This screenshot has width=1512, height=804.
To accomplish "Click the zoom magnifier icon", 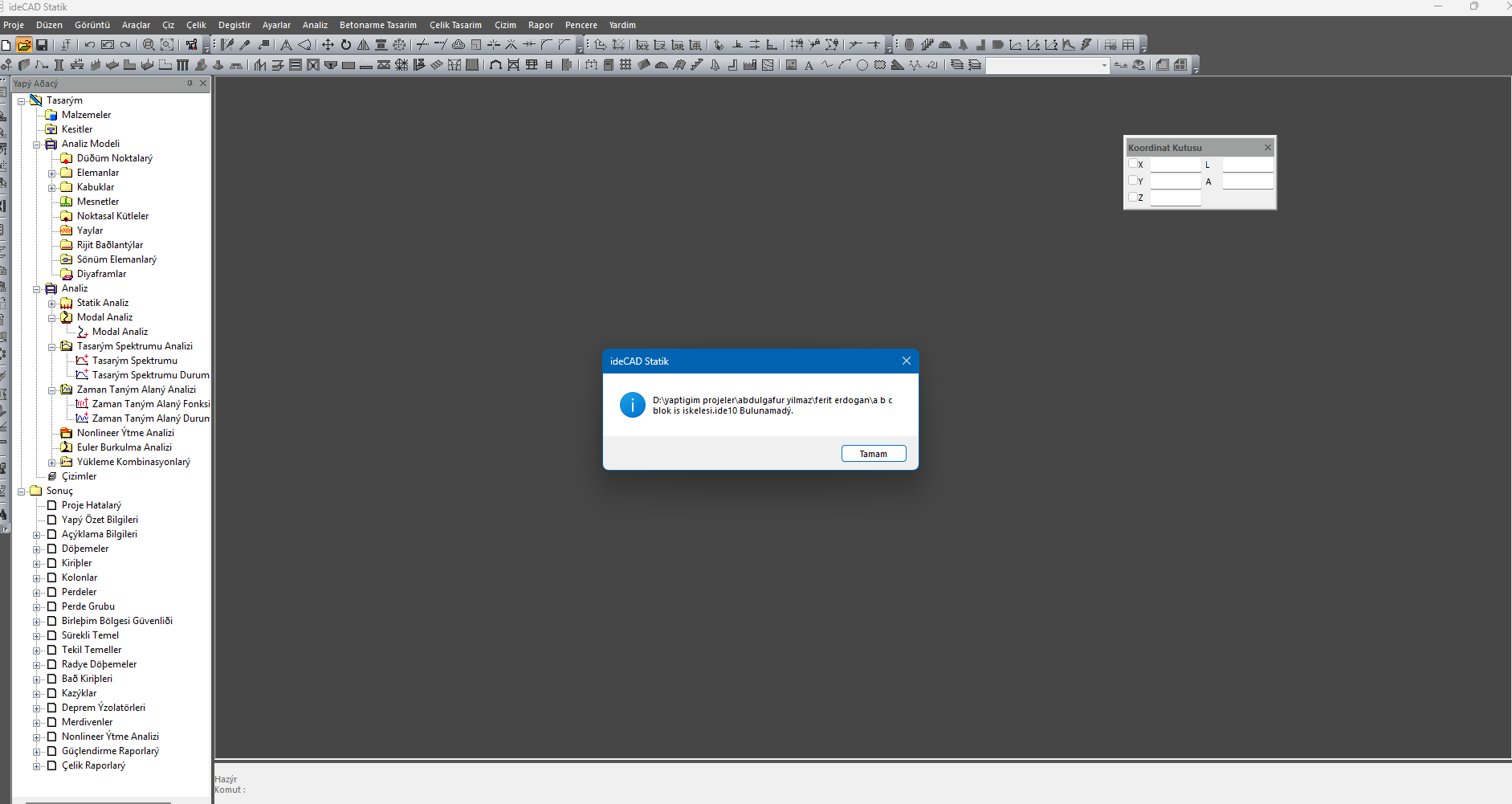I will tap(149, 45).
